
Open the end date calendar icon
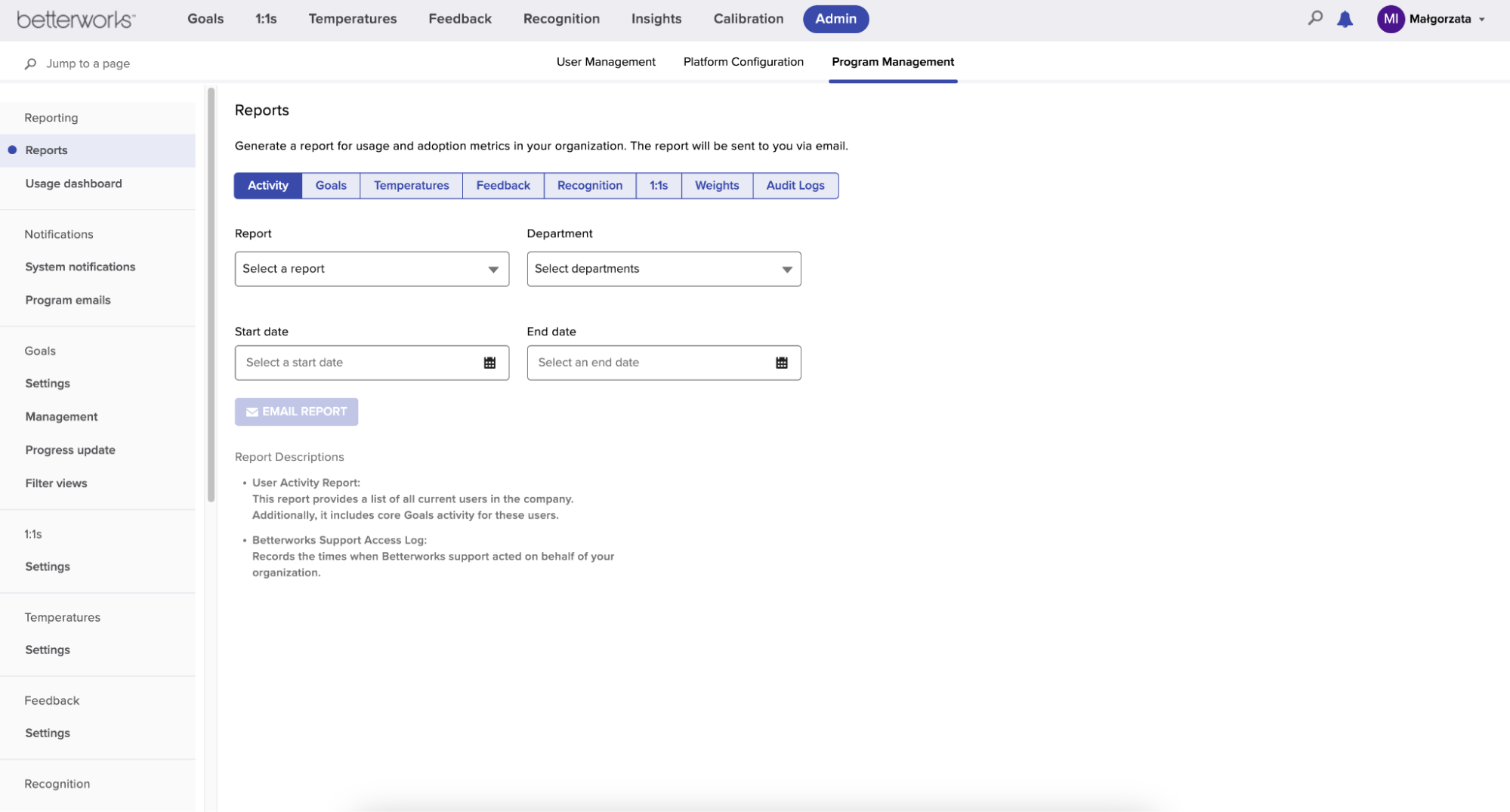(782, 363)
